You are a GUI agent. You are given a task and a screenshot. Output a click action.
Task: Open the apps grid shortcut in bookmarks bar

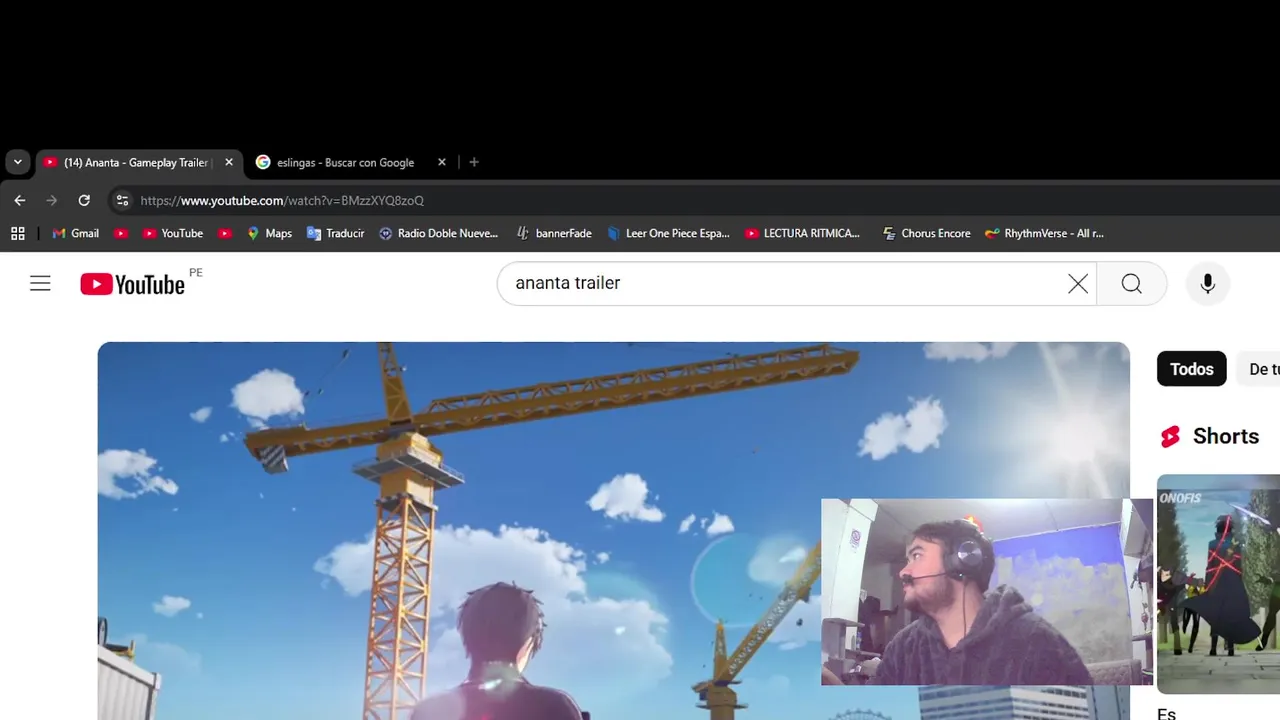click(17, 233)
